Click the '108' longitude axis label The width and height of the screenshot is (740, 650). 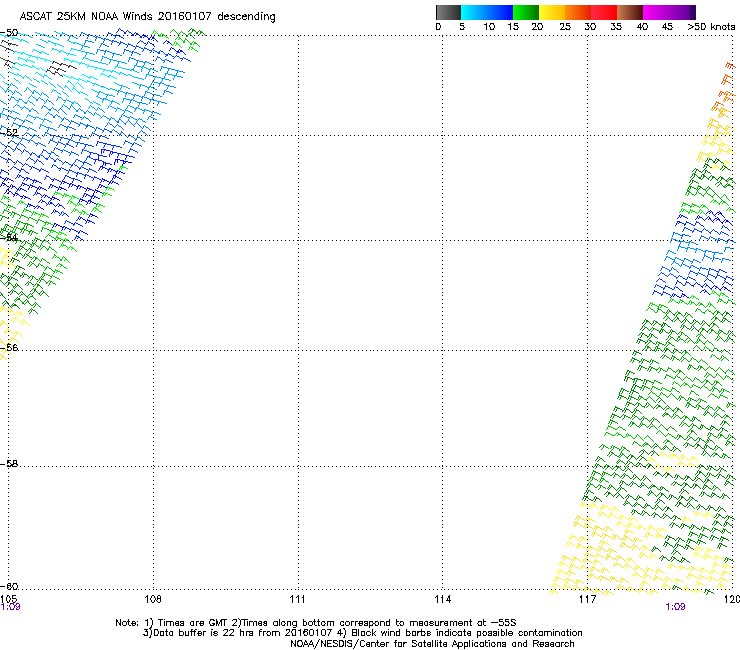pos(153,599)
